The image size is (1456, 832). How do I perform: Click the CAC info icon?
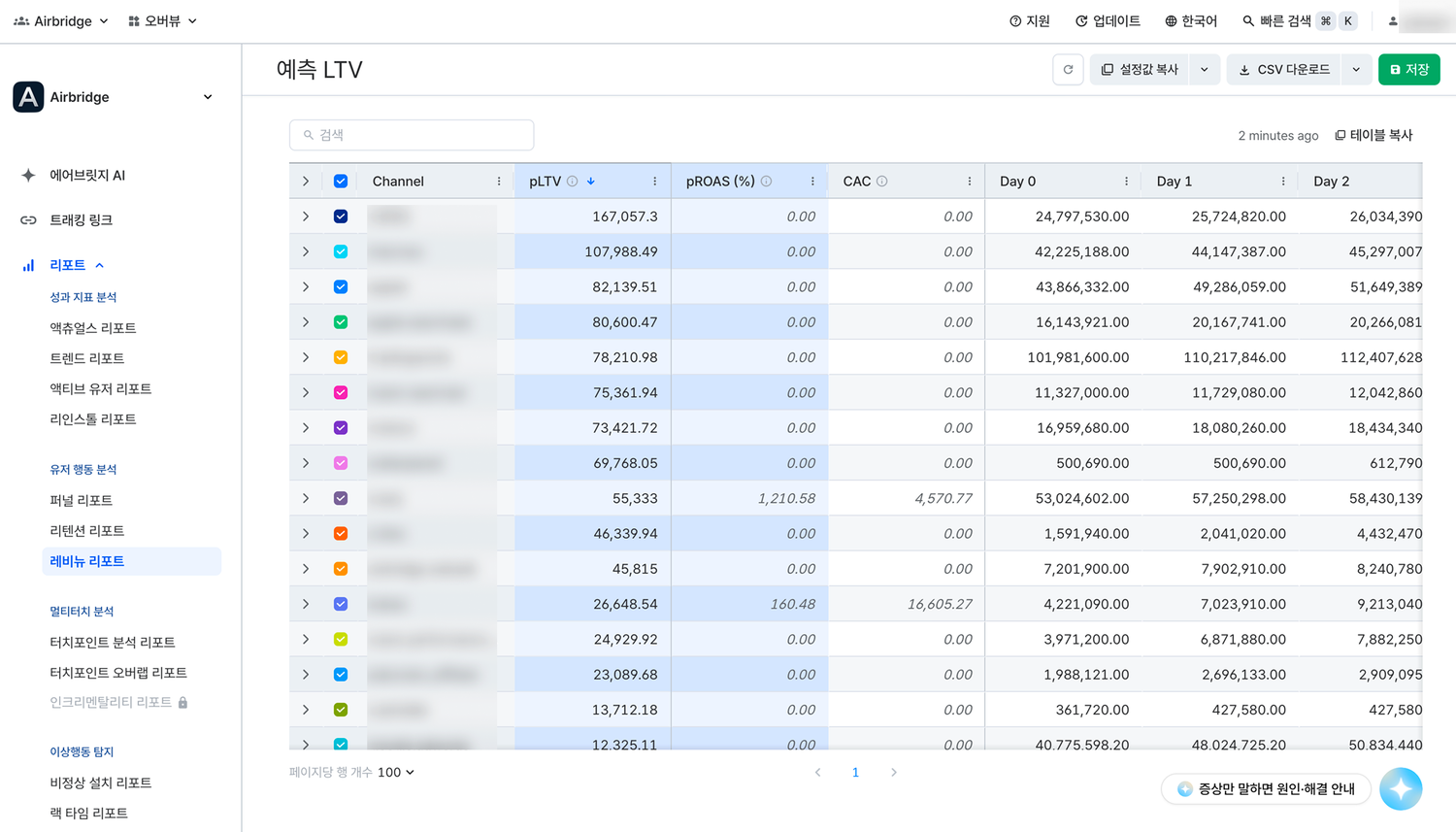click(x=882, y=182)
